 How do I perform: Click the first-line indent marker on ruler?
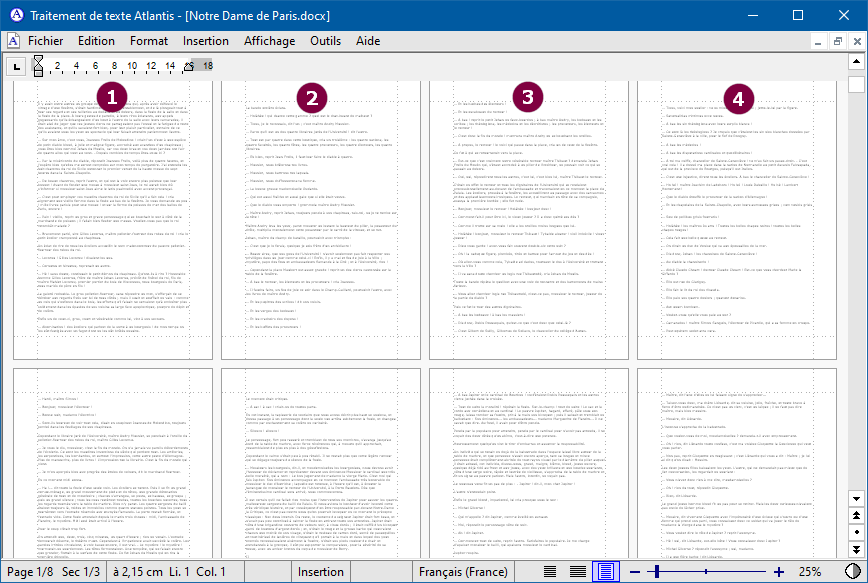38,59
